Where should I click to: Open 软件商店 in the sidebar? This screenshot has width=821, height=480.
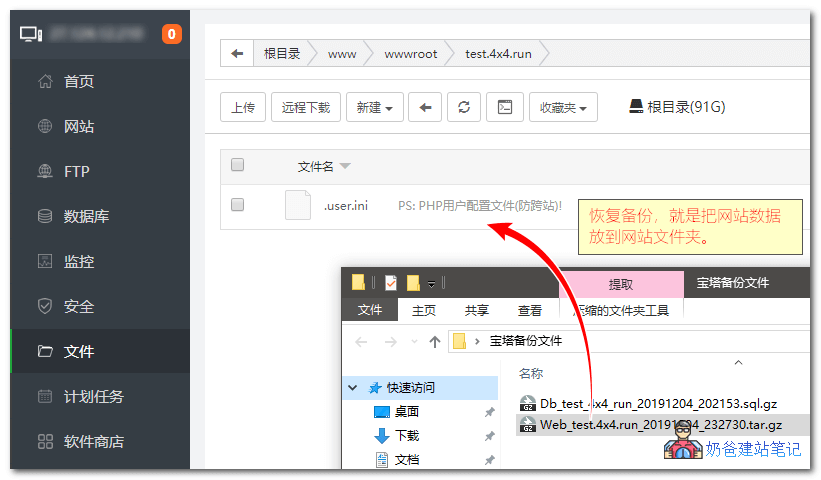tap(93, 441)
